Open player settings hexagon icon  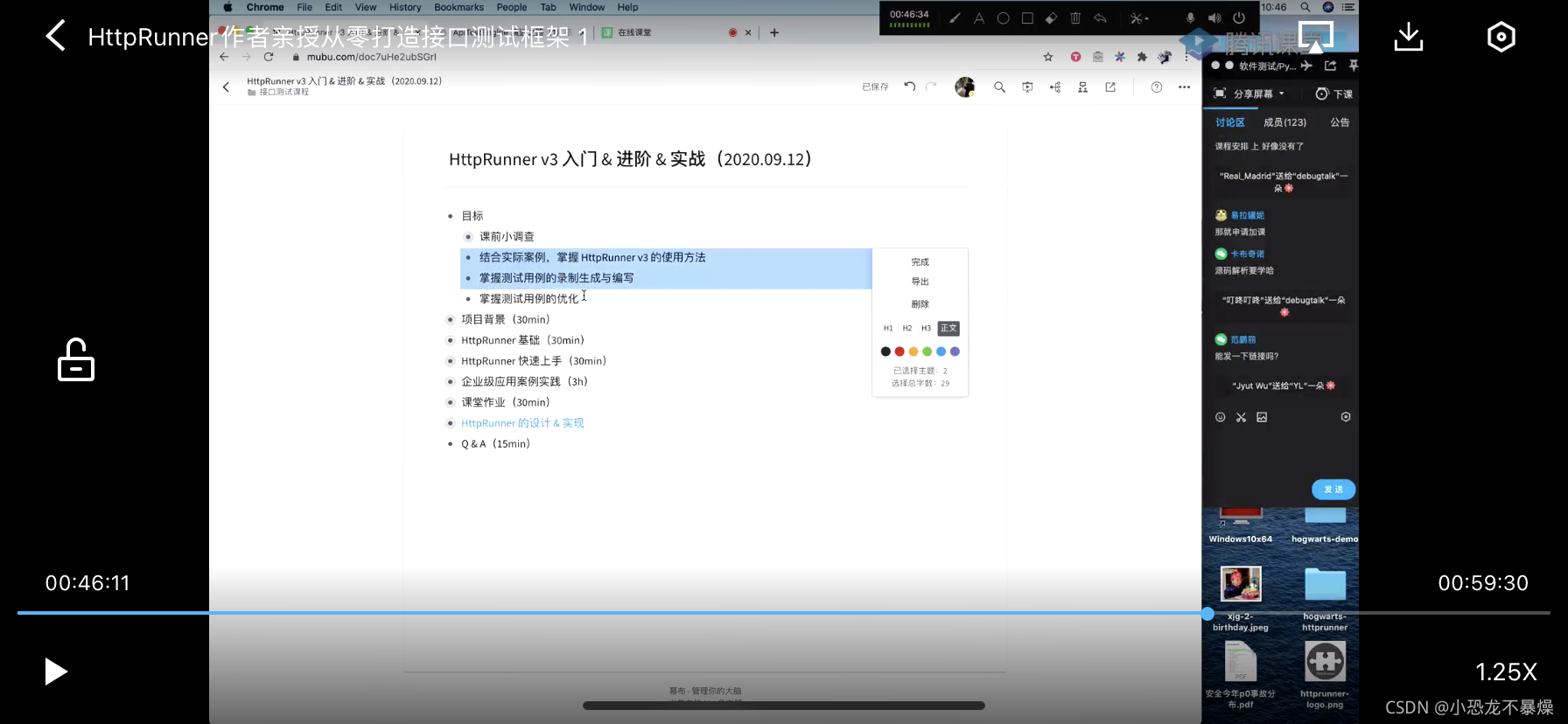(x=1501, y=37)
